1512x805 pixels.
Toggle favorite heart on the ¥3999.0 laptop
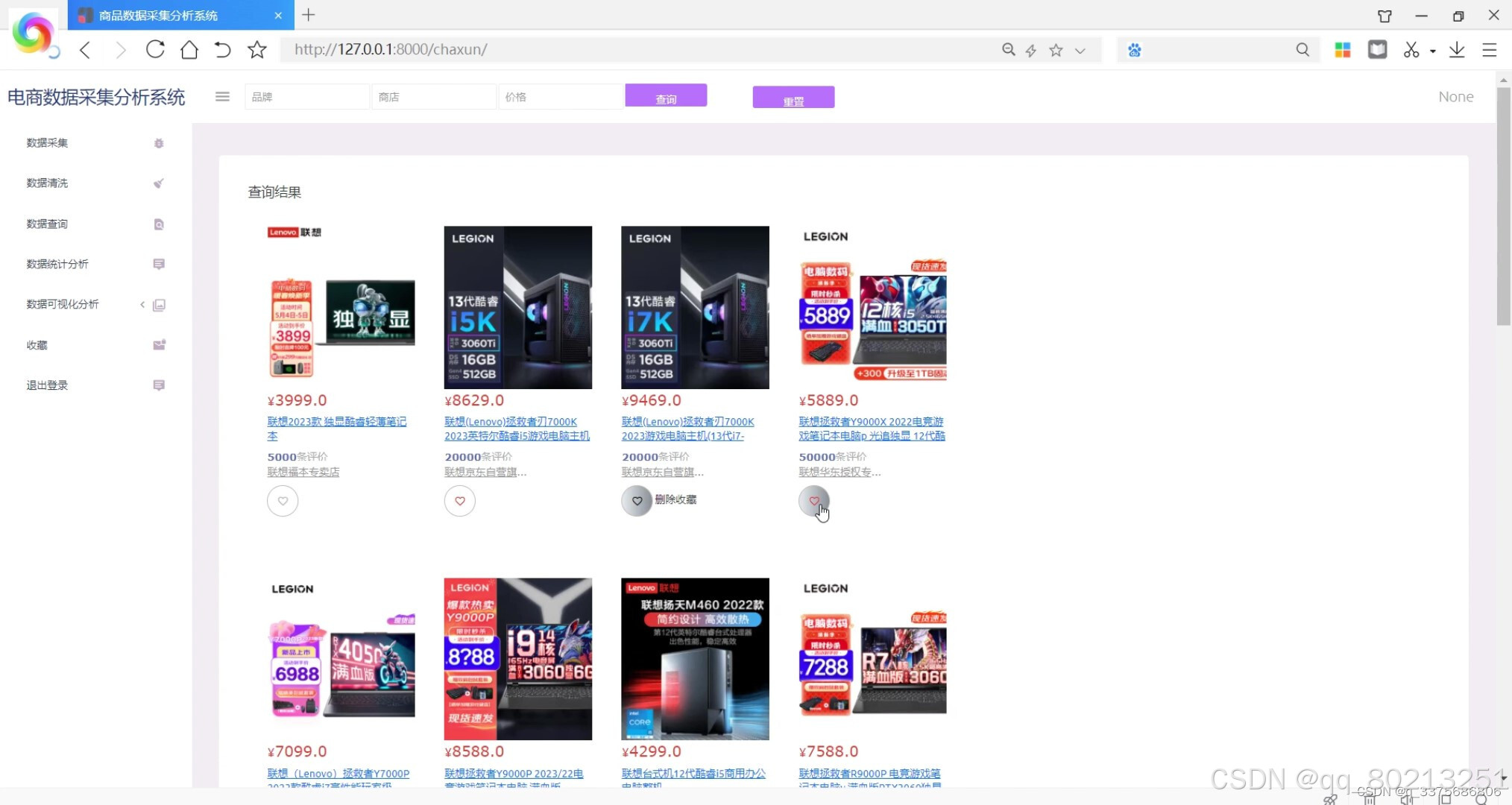pyautogui.click(x=283, y=501)
